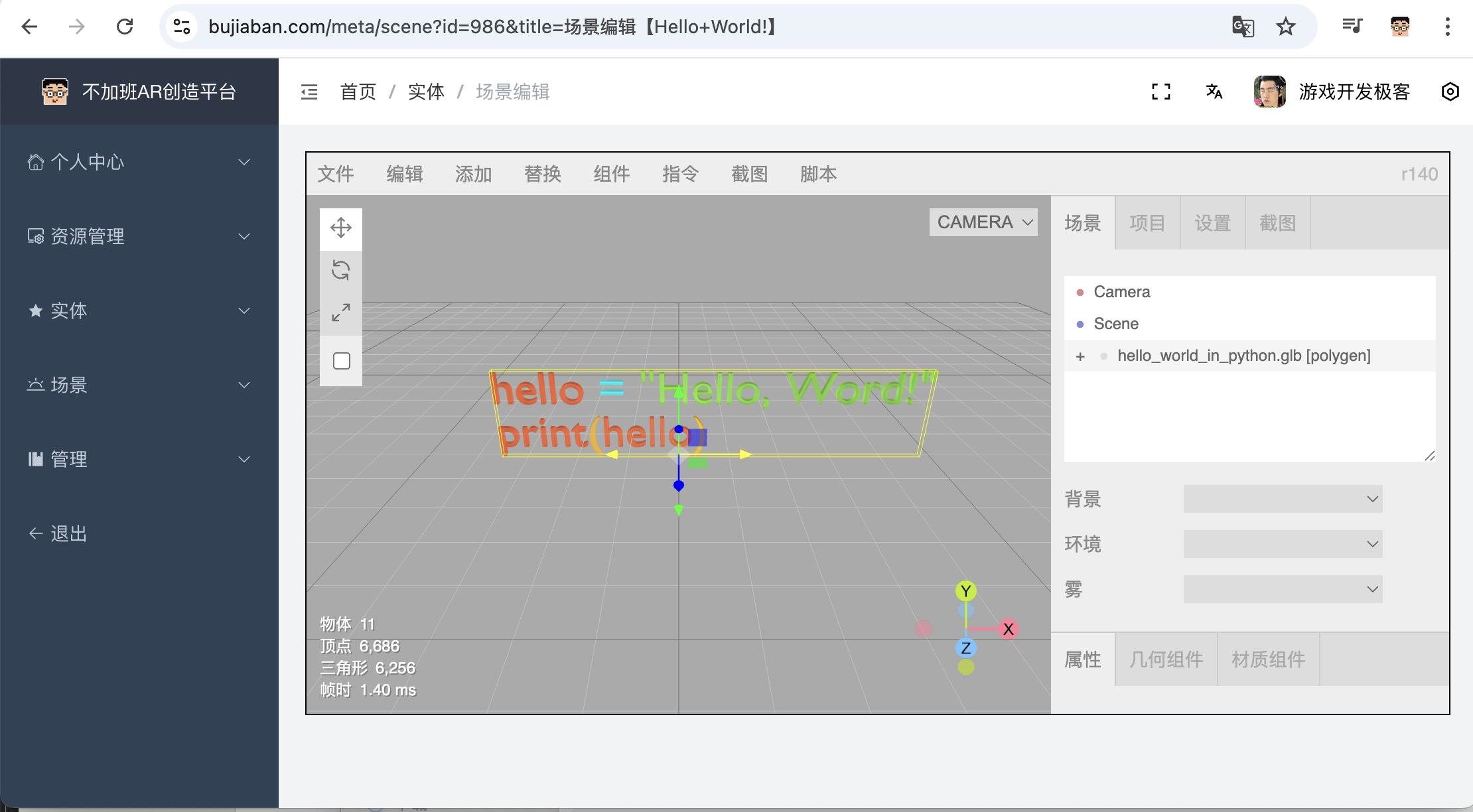Open the 背景 background dropdown

point(1283,499)
